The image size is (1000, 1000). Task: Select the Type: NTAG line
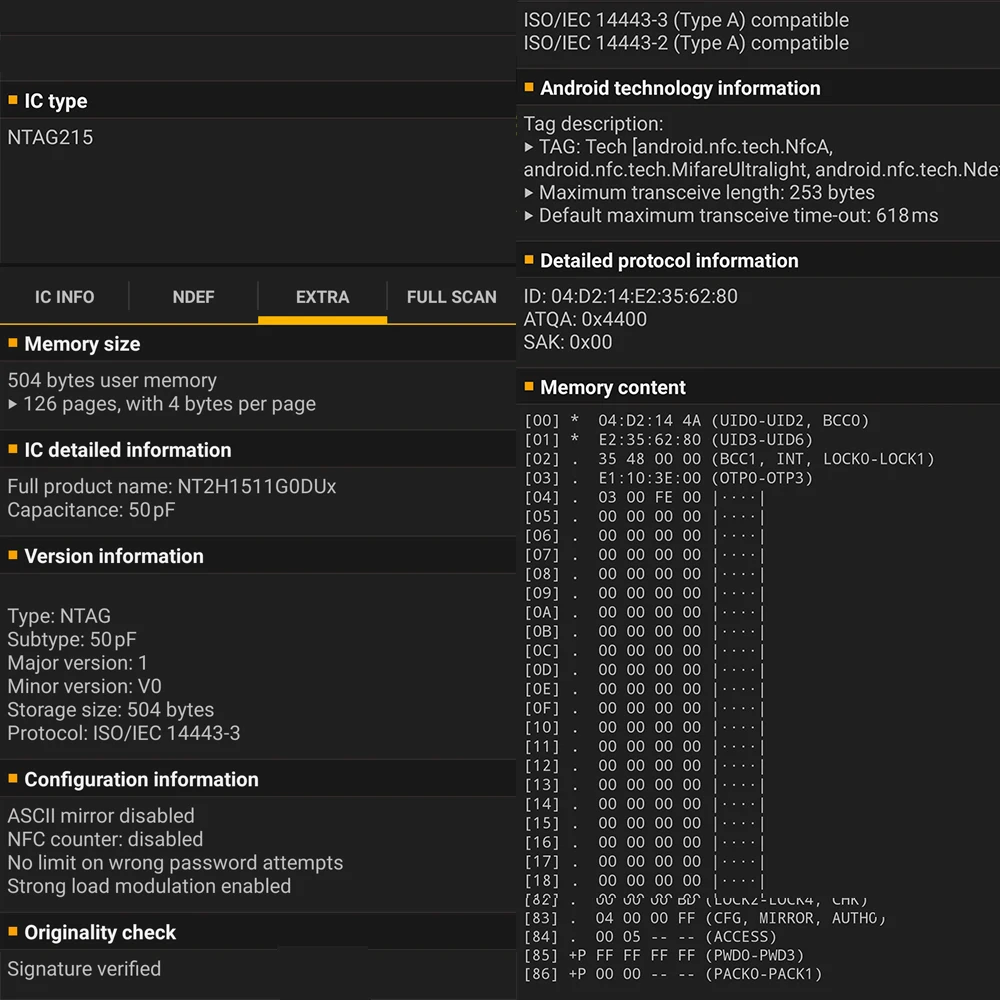pyautogui.click(x=59, y=616)
